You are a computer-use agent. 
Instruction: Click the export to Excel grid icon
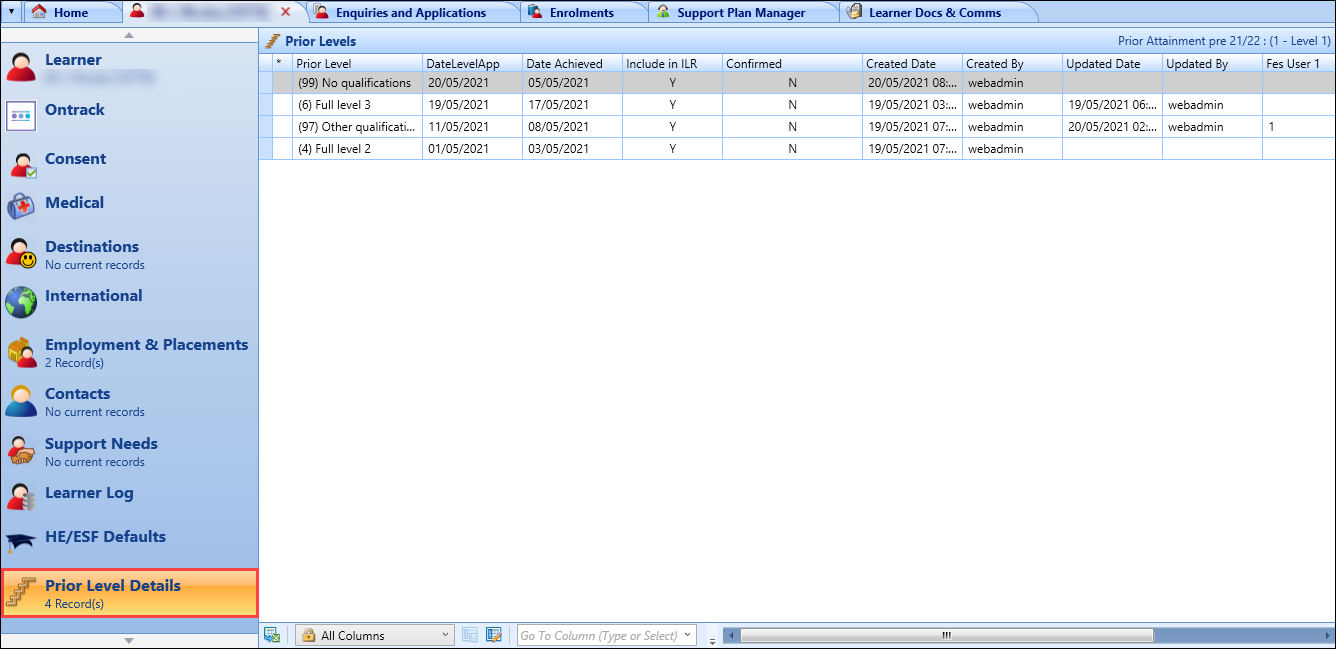click(x=271, y=635)
